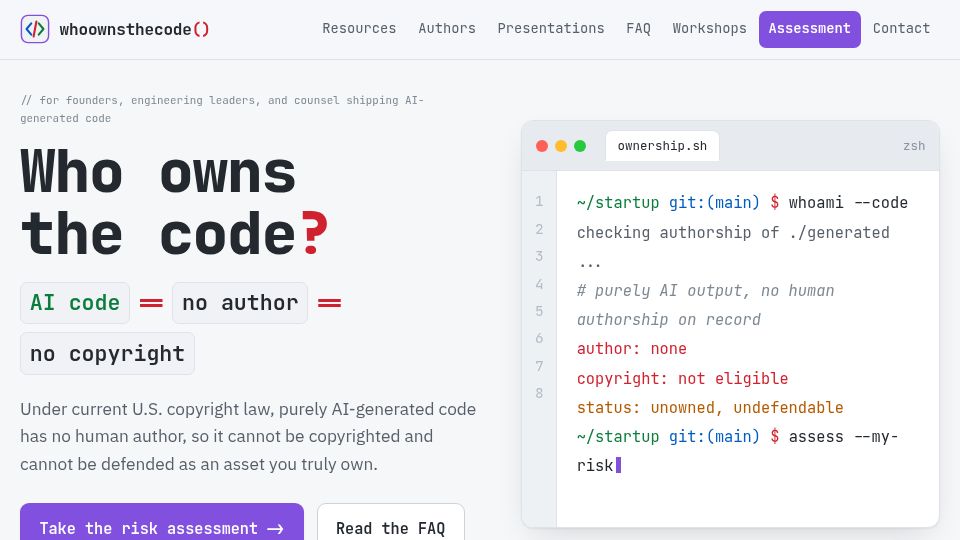Select the ownership.sh tab

pos(662,146)
